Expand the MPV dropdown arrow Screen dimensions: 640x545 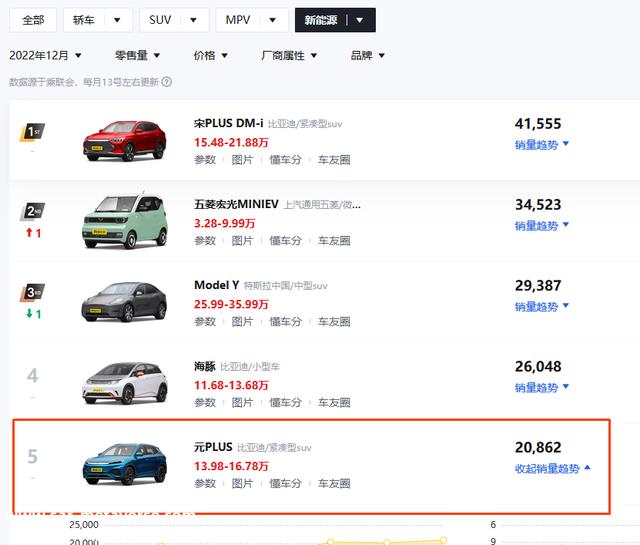[x=273, y=20]
